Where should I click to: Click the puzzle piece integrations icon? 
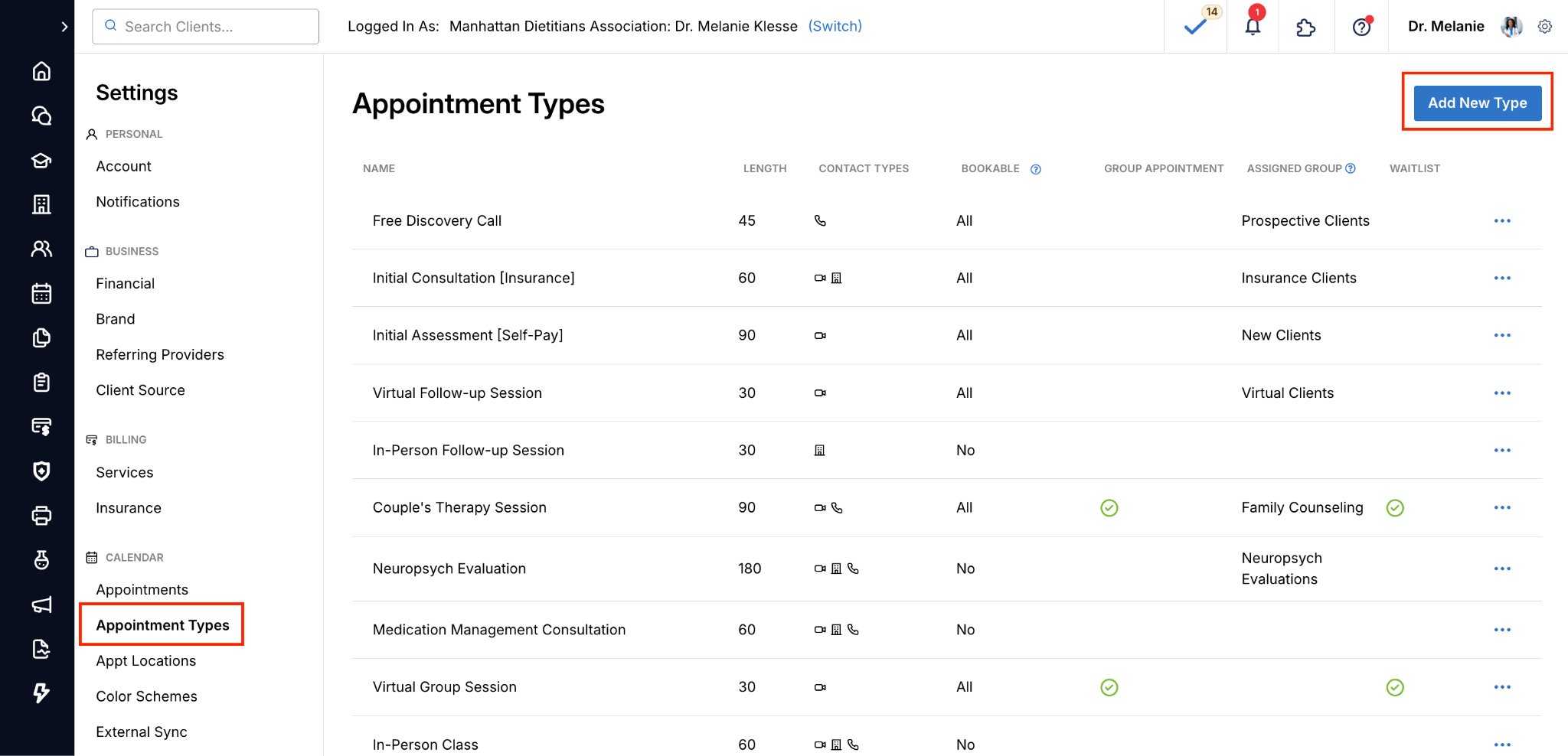click(x=1305, y=28)
